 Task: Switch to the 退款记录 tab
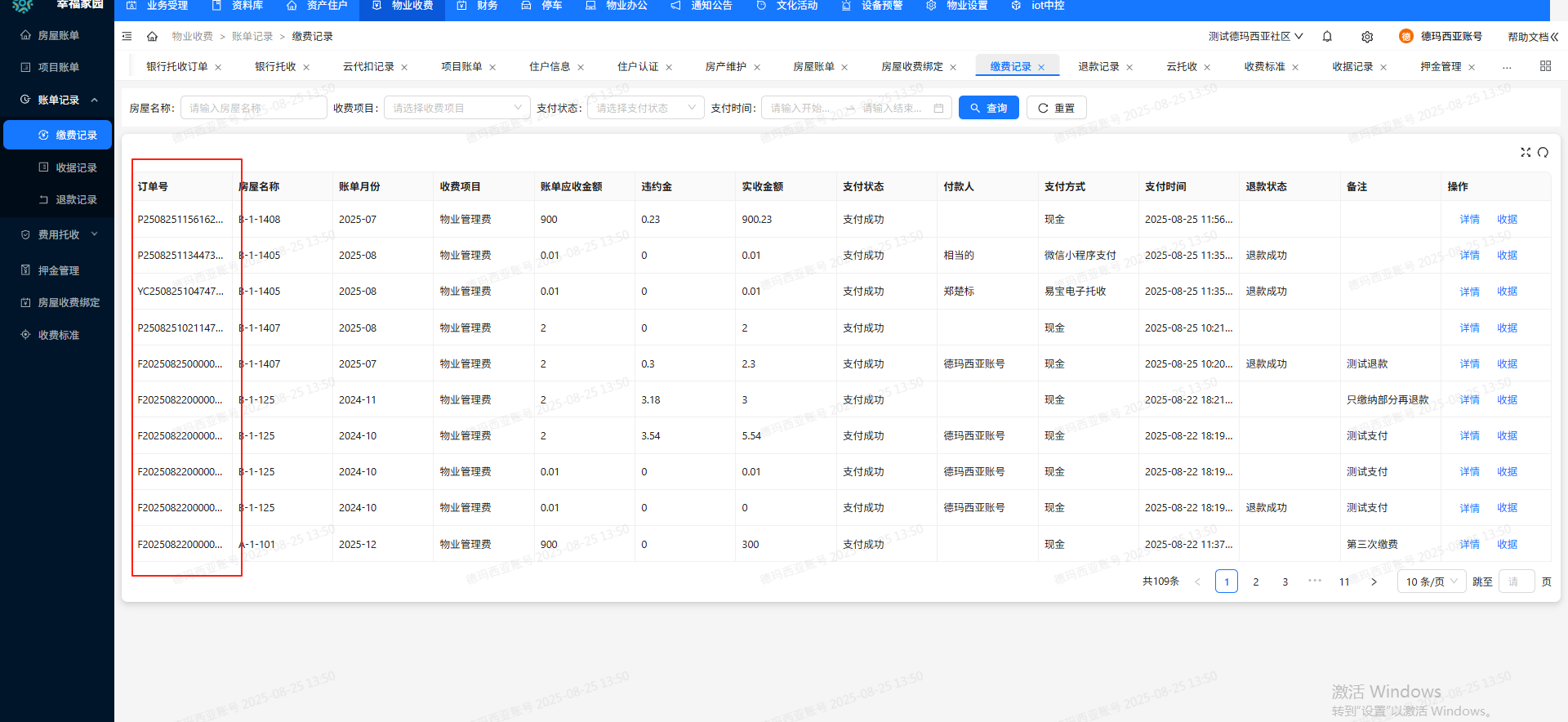point(1098,67)
